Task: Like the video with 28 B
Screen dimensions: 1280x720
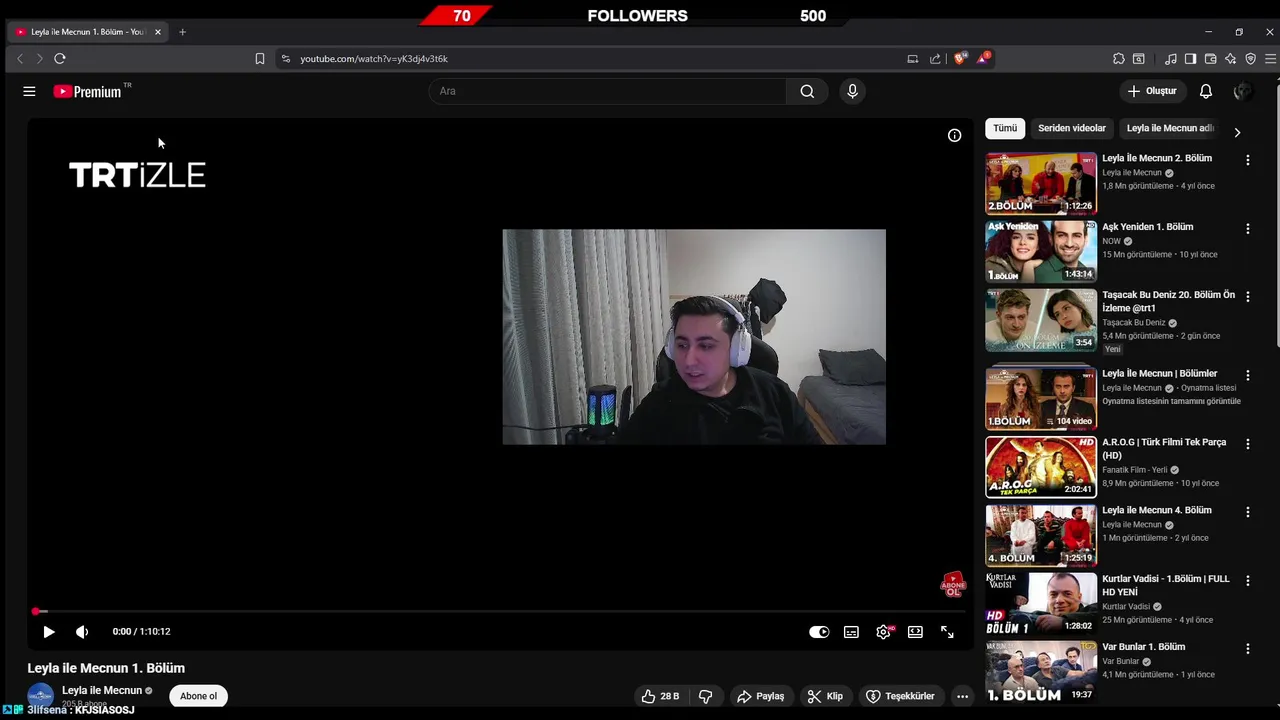Action: (661, 696)
